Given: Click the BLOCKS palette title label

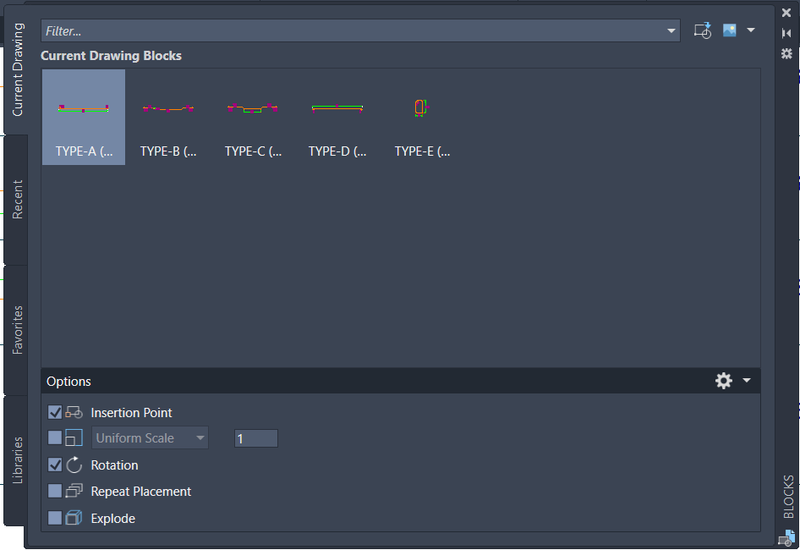Looking at the screenshot, I should (x=789, y=496).
